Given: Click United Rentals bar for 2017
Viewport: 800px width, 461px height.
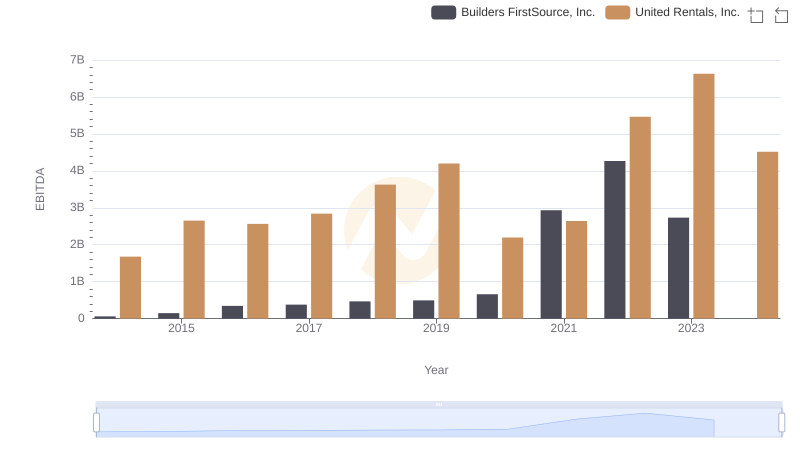Looking at the screenshot, I should 321,266.
